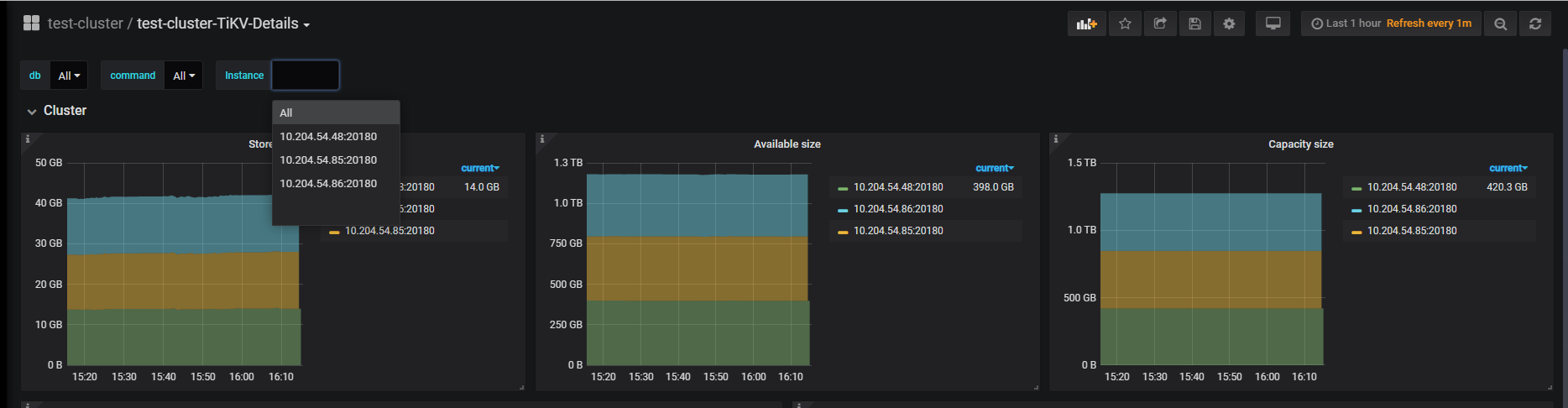Toggle 10.204.54.85:20180 series in Available size legend
1568x408 pixels.
point(897,231)
